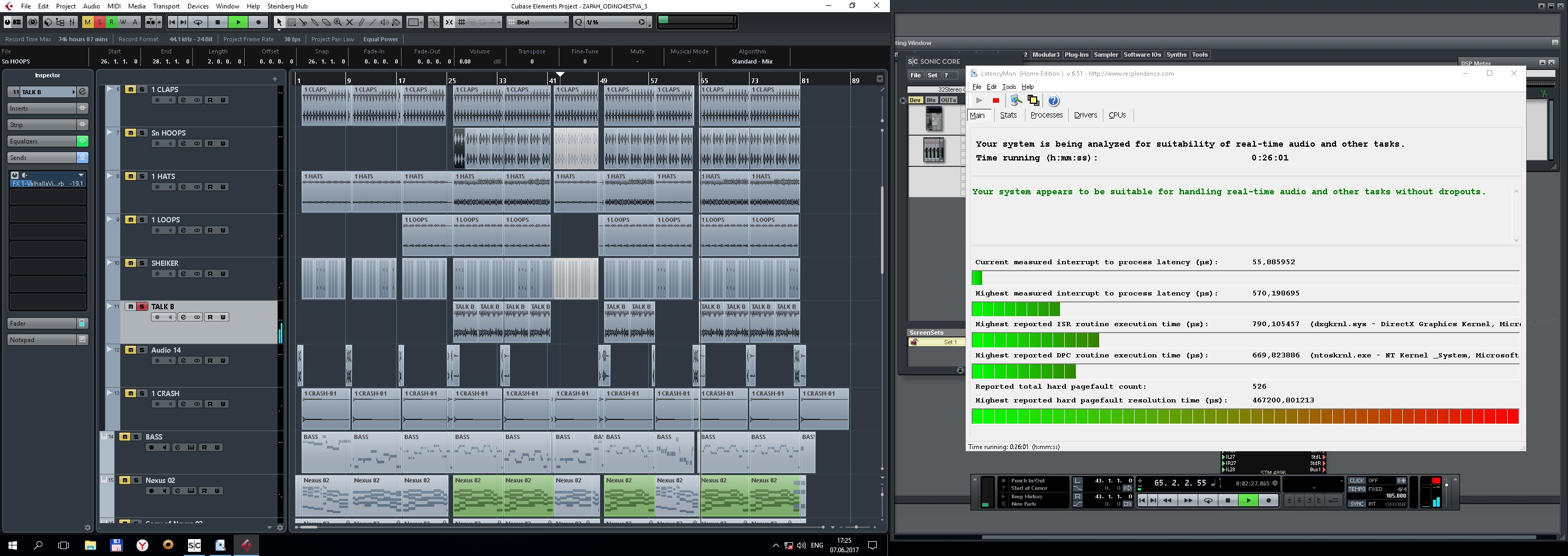1568x556 pixels.
Task: Open the Beat snap type dropdown
Action: (538, 23)
